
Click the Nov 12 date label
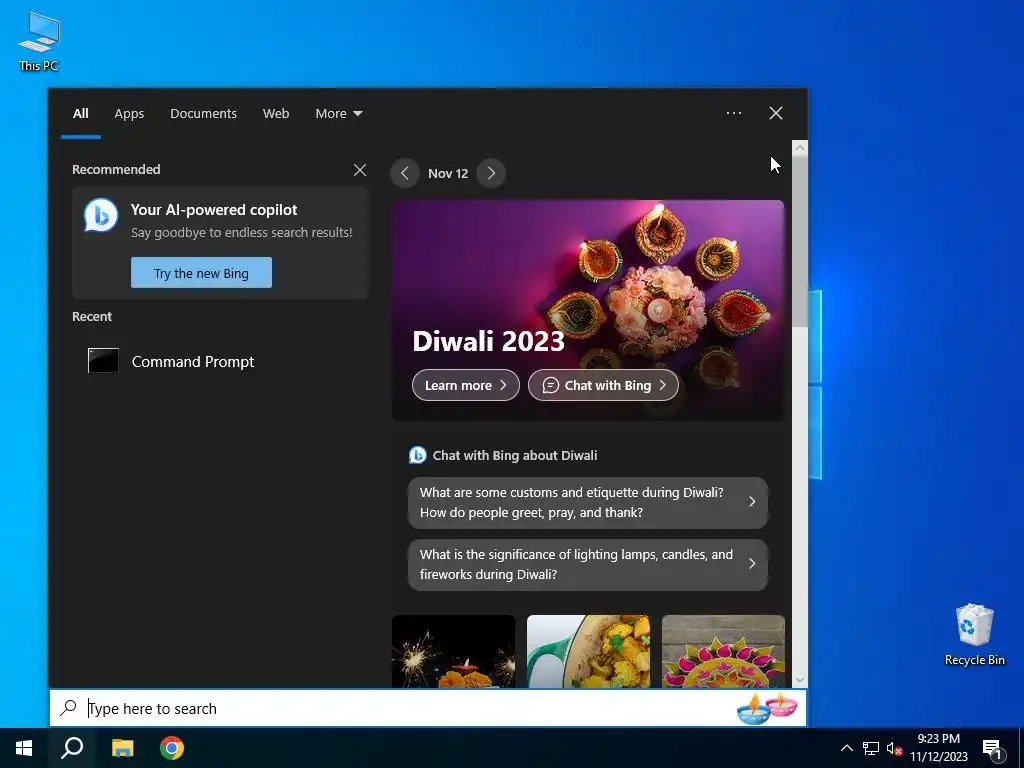(x=448, y=174)
